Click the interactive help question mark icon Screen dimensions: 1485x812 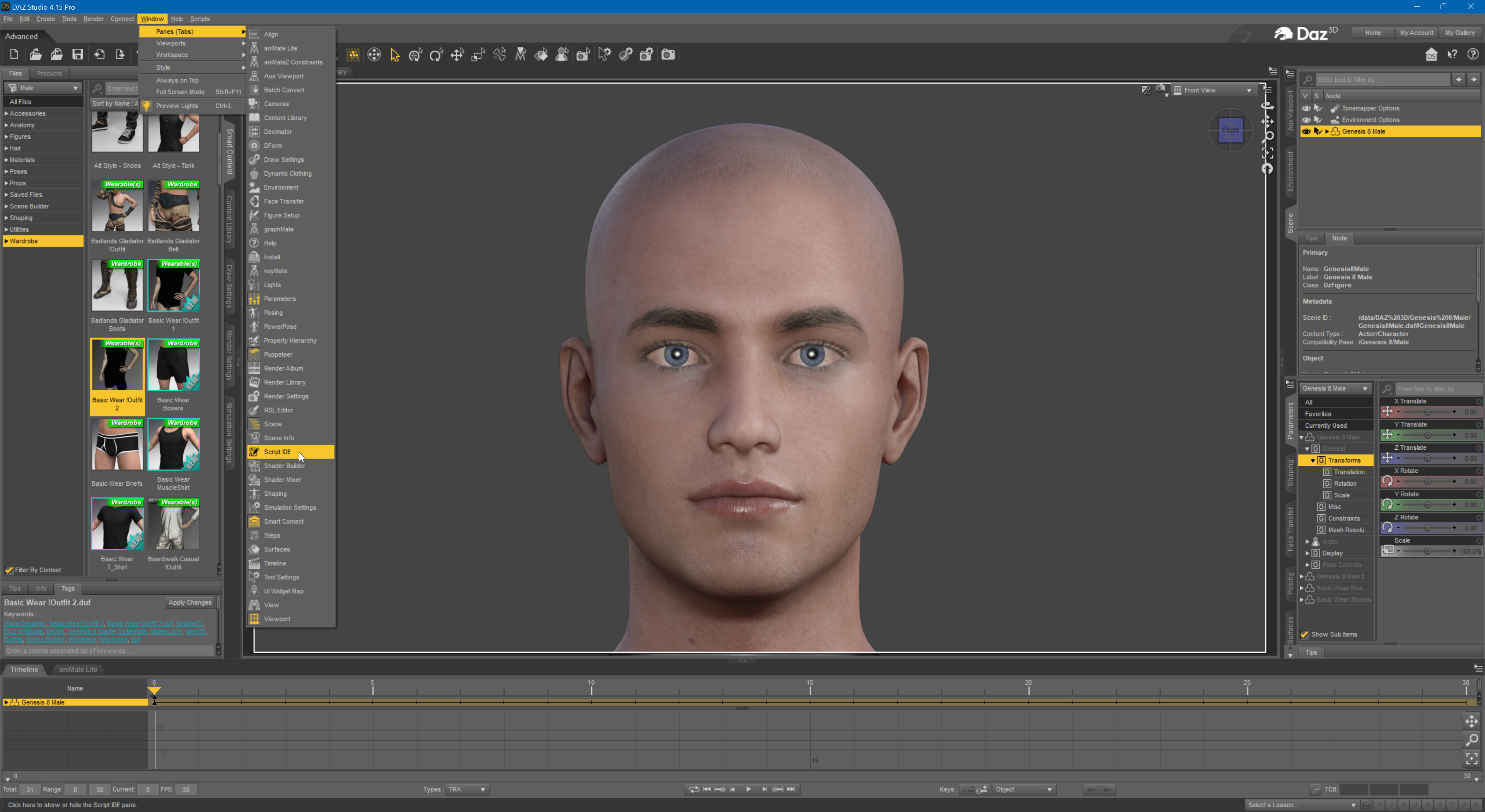(1473, 54)
